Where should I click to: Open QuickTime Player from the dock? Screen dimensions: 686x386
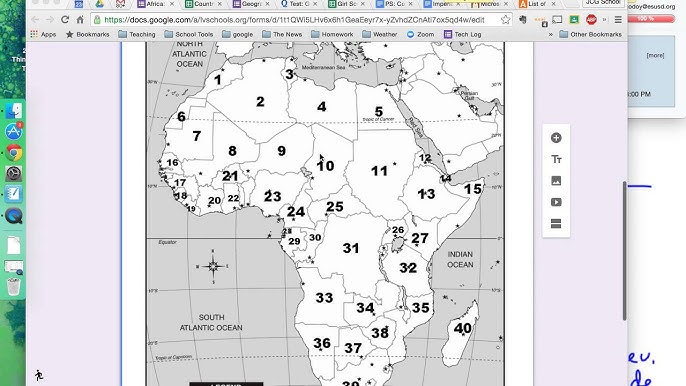pyautogui.click(x=14, y=216)
